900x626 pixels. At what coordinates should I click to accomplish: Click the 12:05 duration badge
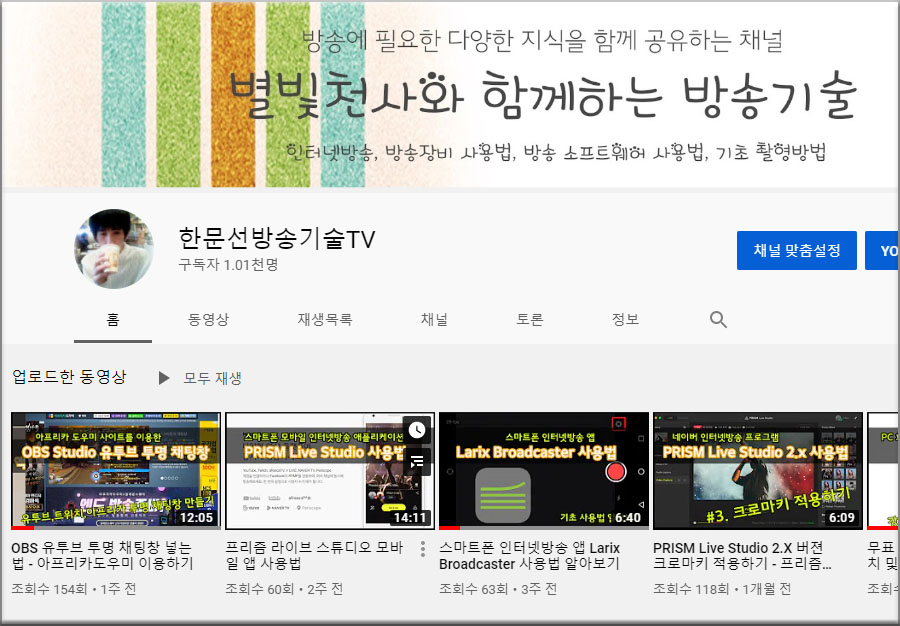196,518
